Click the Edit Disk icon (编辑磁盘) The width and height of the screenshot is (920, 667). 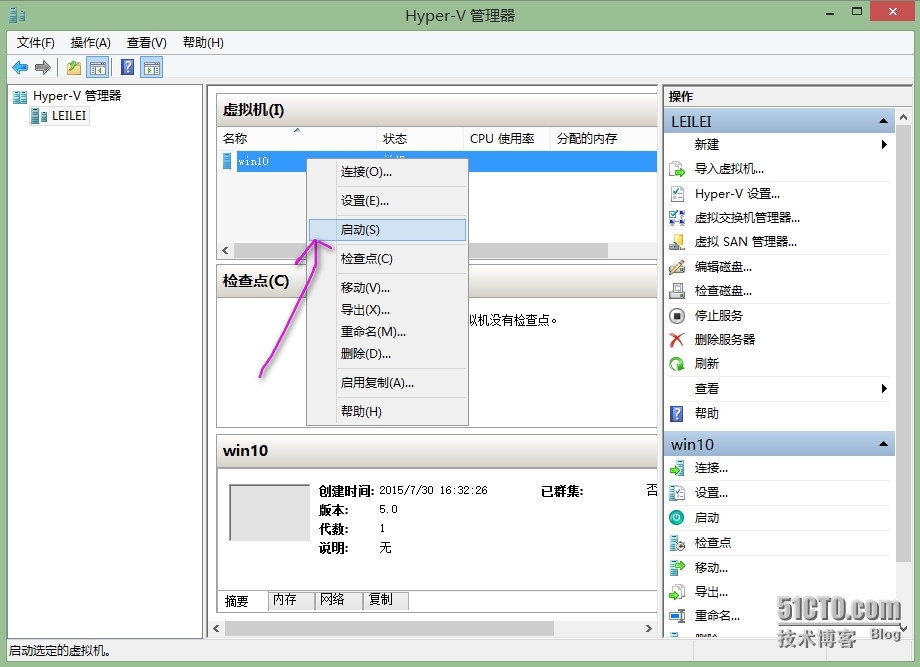point(677,267)
